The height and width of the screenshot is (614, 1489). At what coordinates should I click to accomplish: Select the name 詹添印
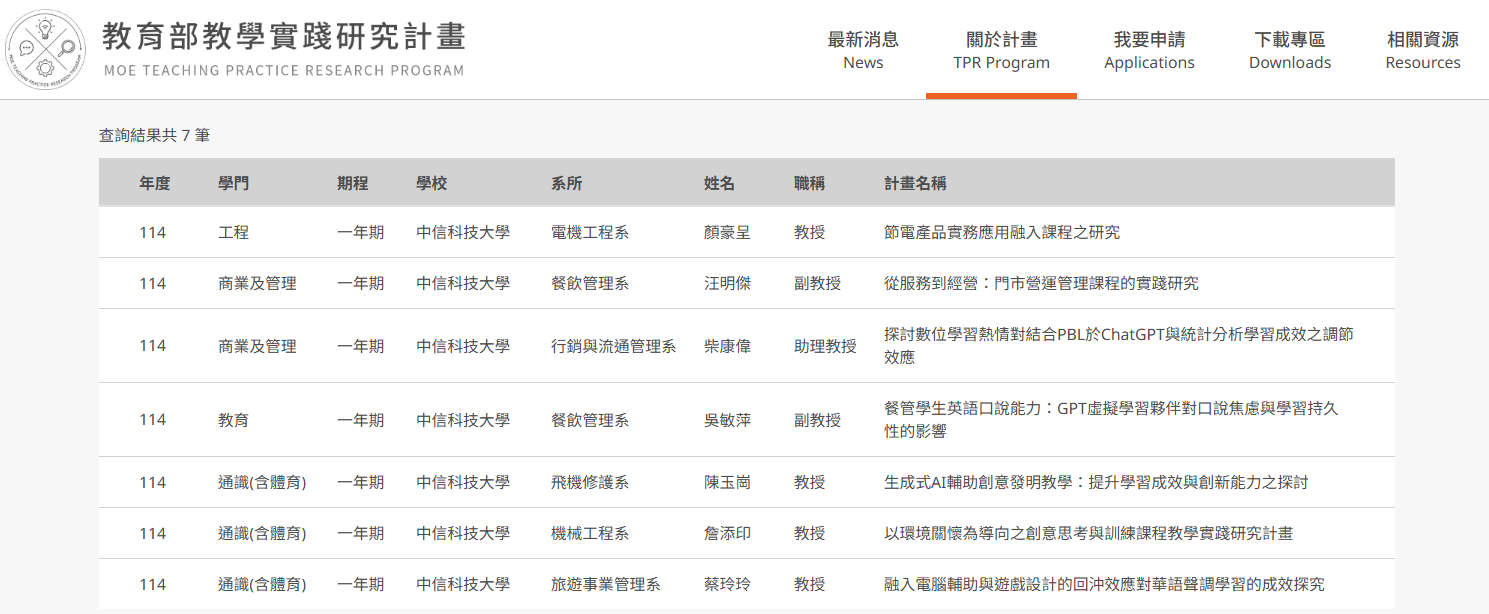point(727,533)
